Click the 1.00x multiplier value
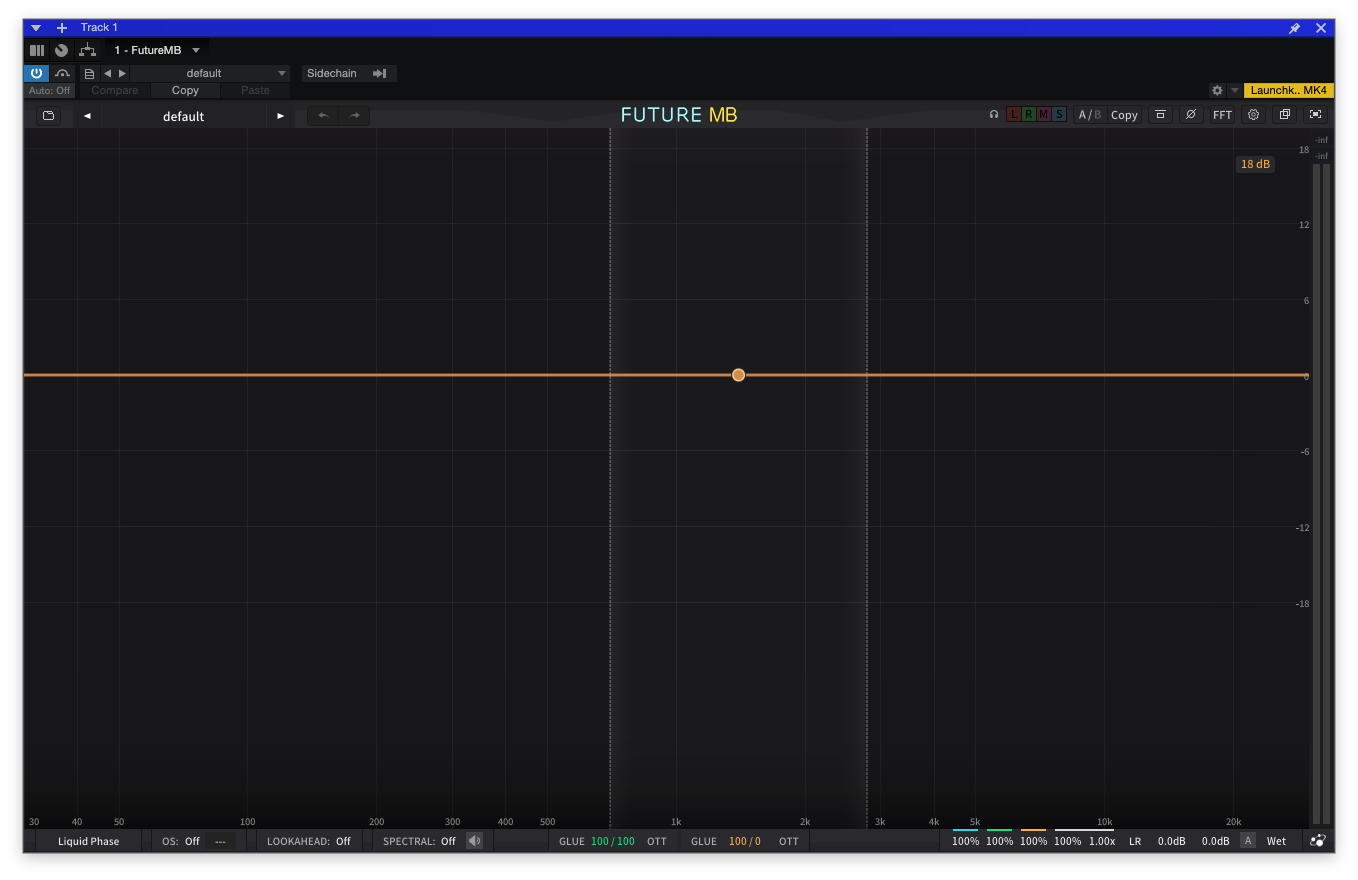This screenshot has width=1358, height=880. (x=1102, y=841)
